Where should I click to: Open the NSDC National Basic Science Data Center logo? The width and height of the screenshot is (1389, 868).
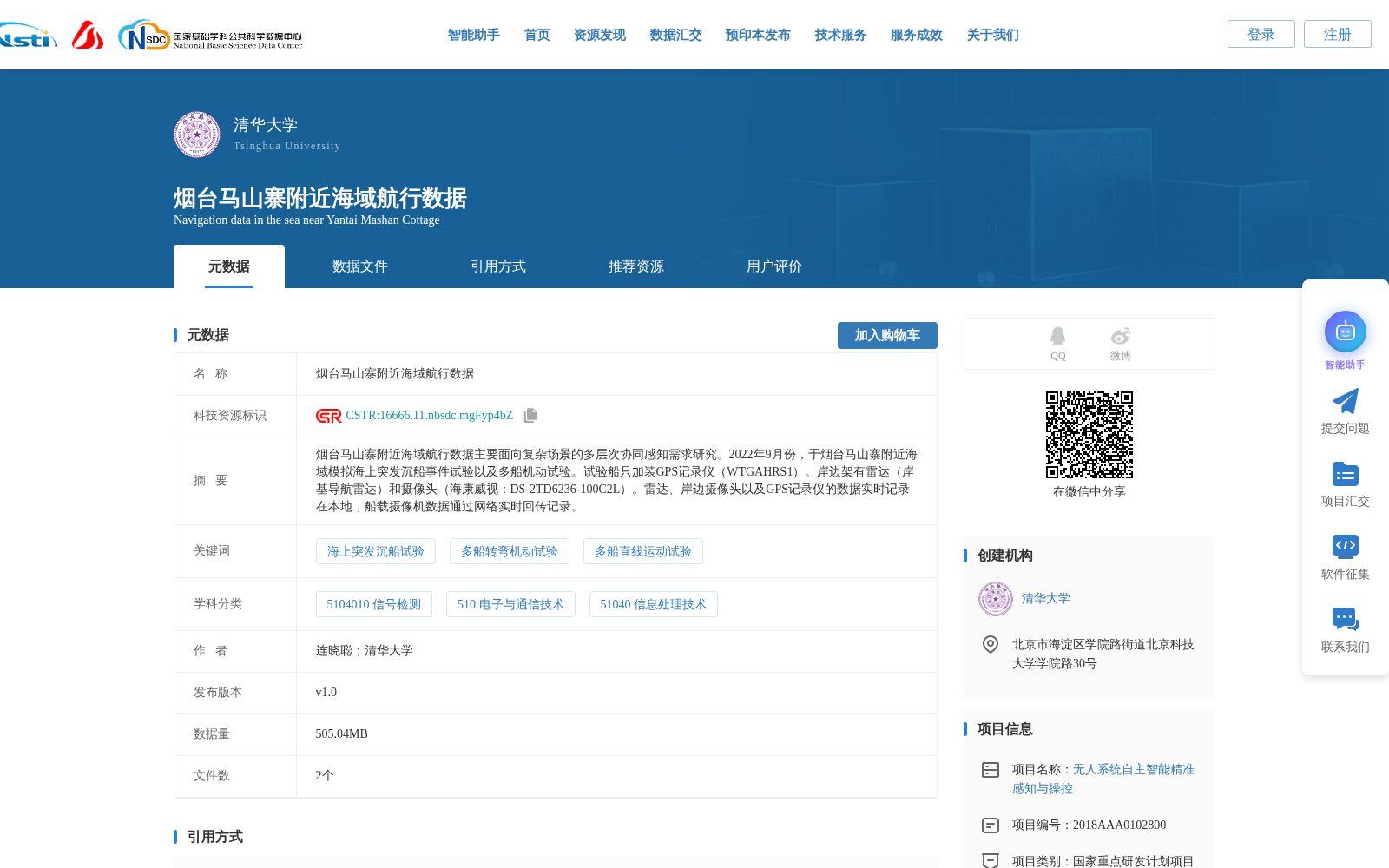(x=210, y=36)
